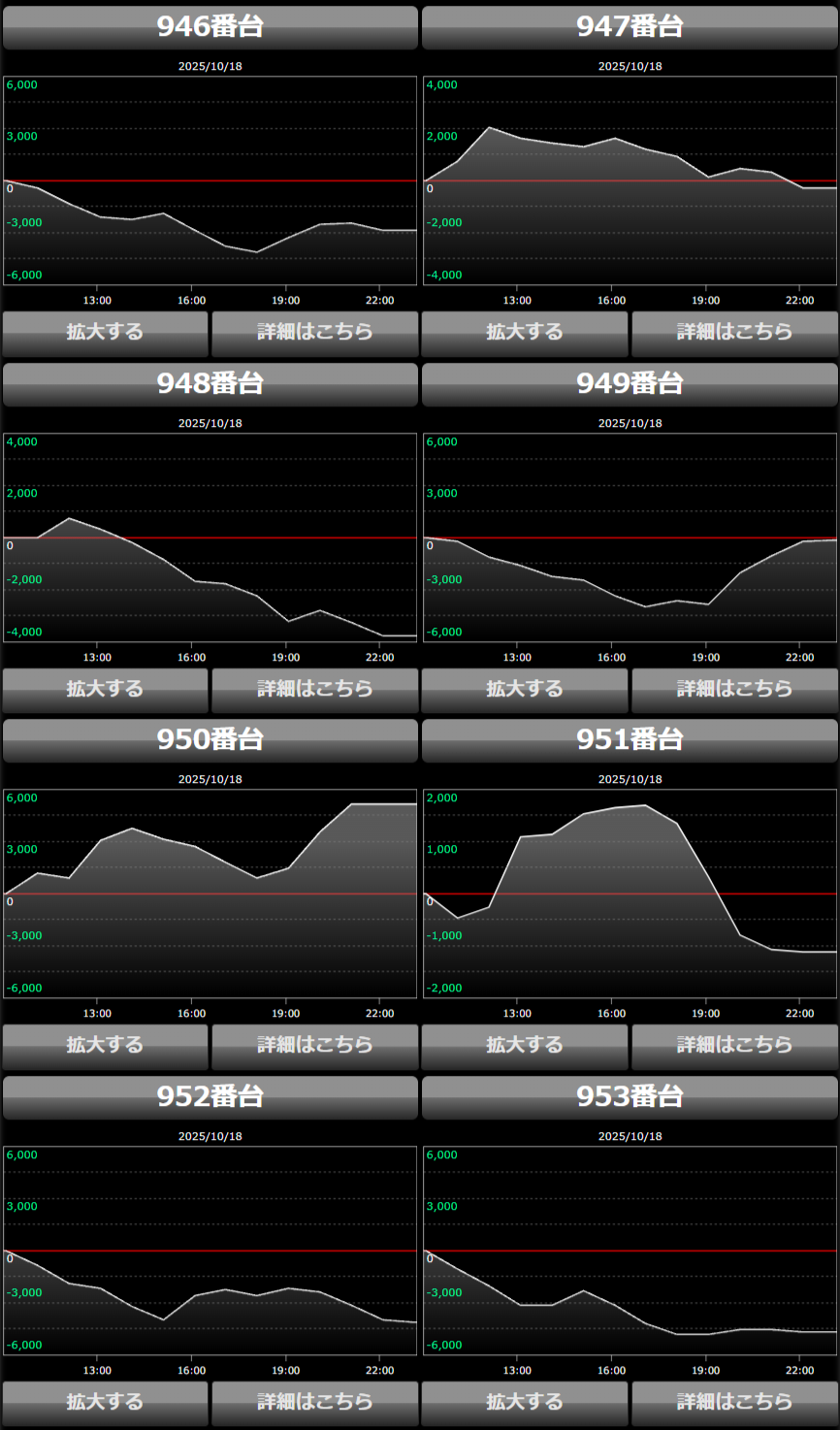View 詳細はこちら for machine 952
Screen dimensions: 840x1430
(314, 1403)
